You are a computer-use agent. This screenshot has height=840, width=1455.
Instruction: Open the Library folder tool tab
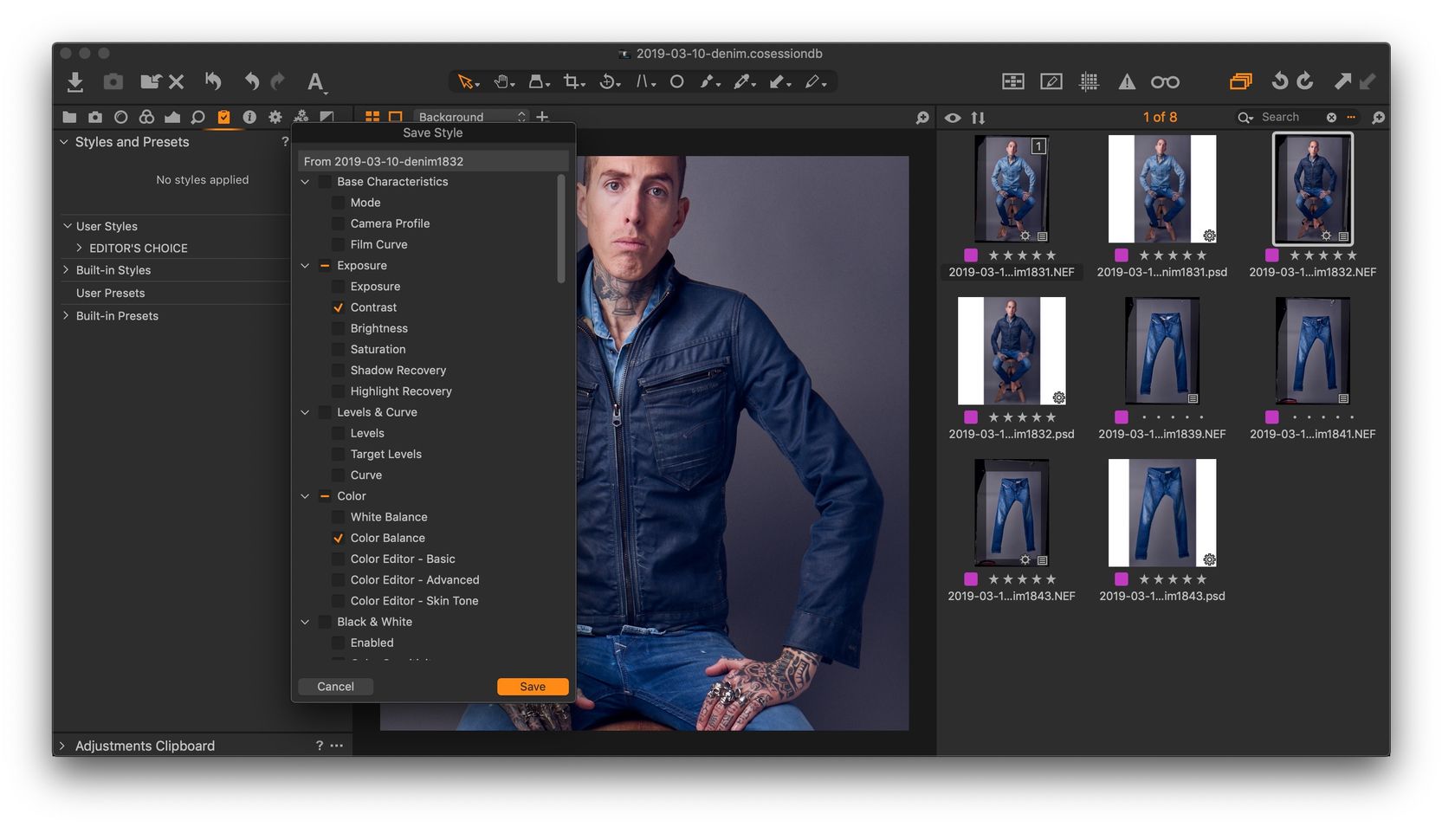coord(69,117)
